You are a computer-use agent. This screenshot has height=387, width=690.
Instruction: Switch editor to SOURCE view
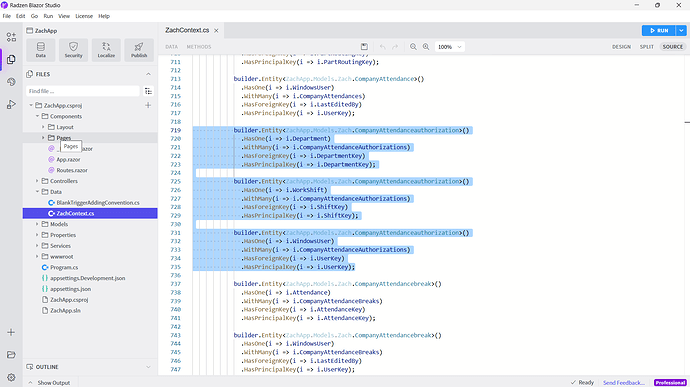pyautogui.click(x=672, y=47)
